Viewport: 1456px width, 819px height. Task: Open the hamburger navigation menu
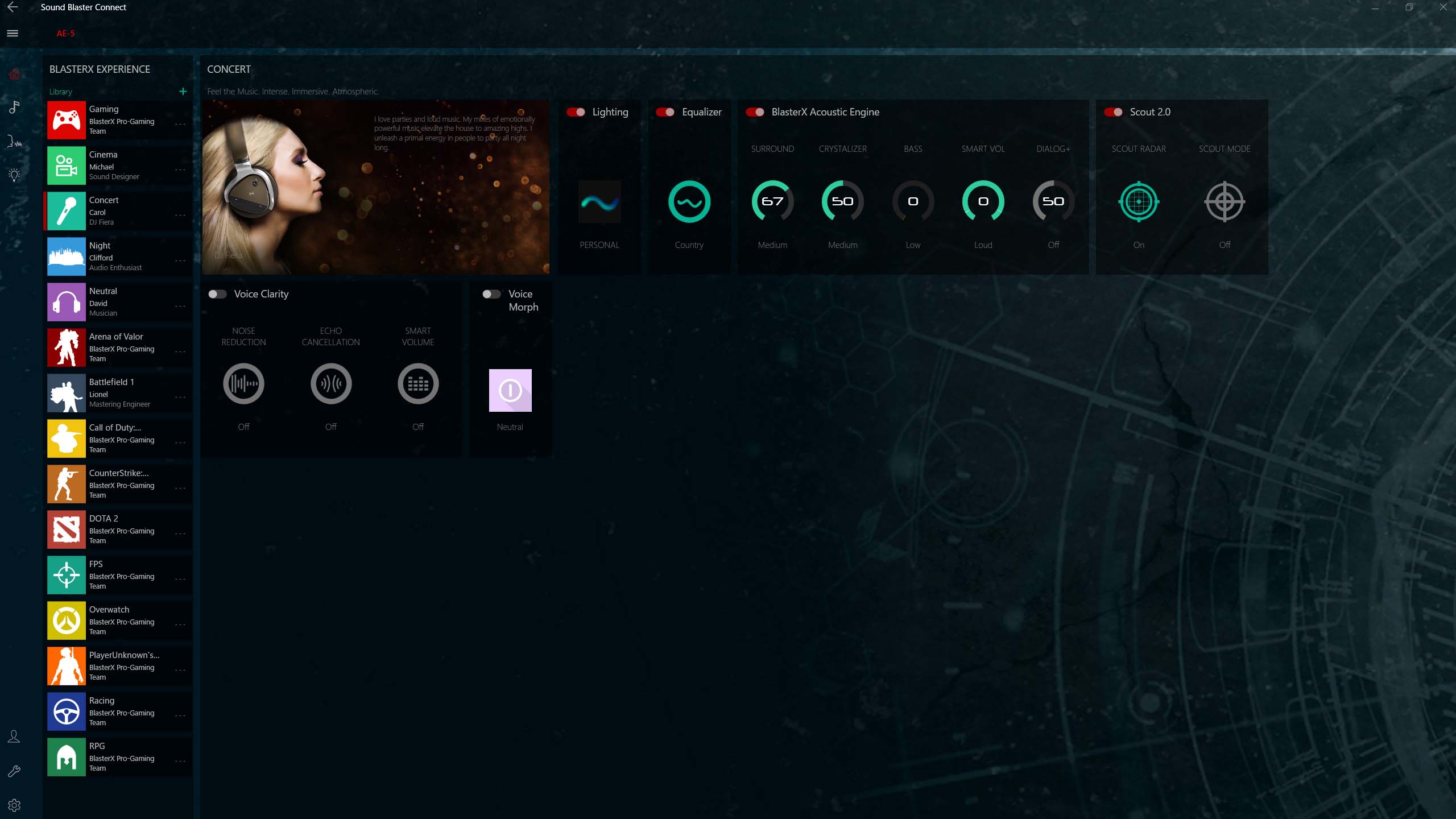click(x=13, y=33)
